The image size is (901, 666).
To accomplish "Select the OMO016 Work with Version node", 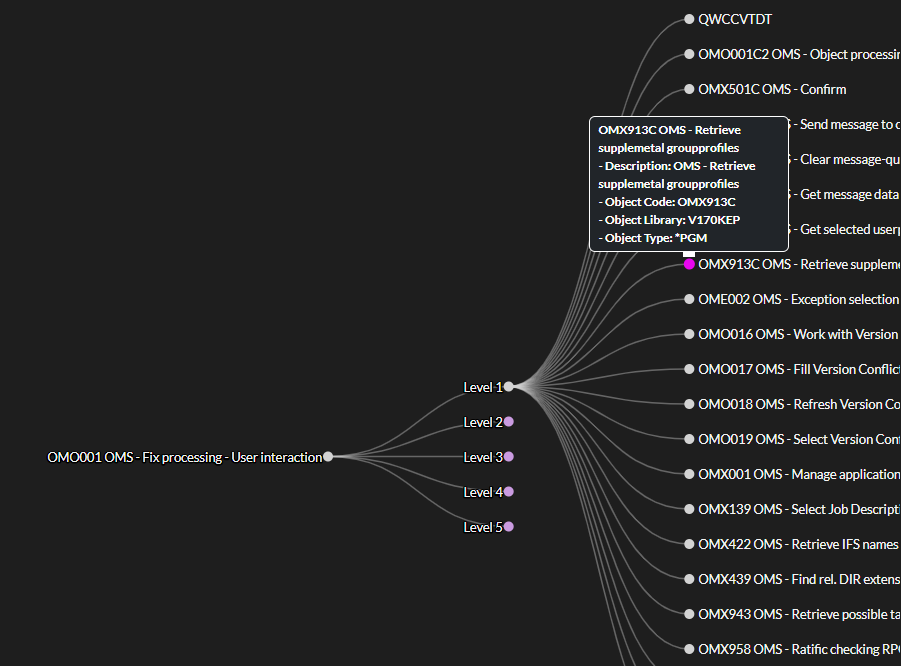I will [689, 334].
